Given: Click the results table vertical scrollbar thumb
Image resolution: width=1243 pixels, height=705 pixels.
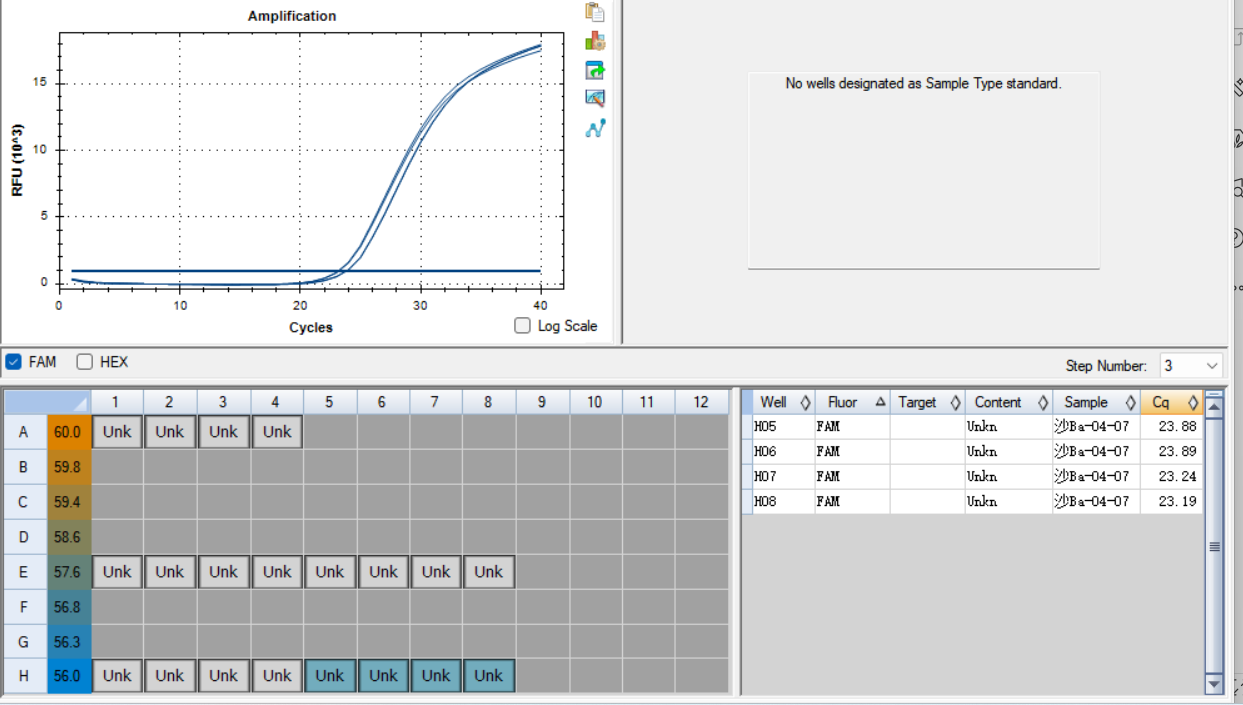Looking at the screenshot, I should [x=1214, y=547].
